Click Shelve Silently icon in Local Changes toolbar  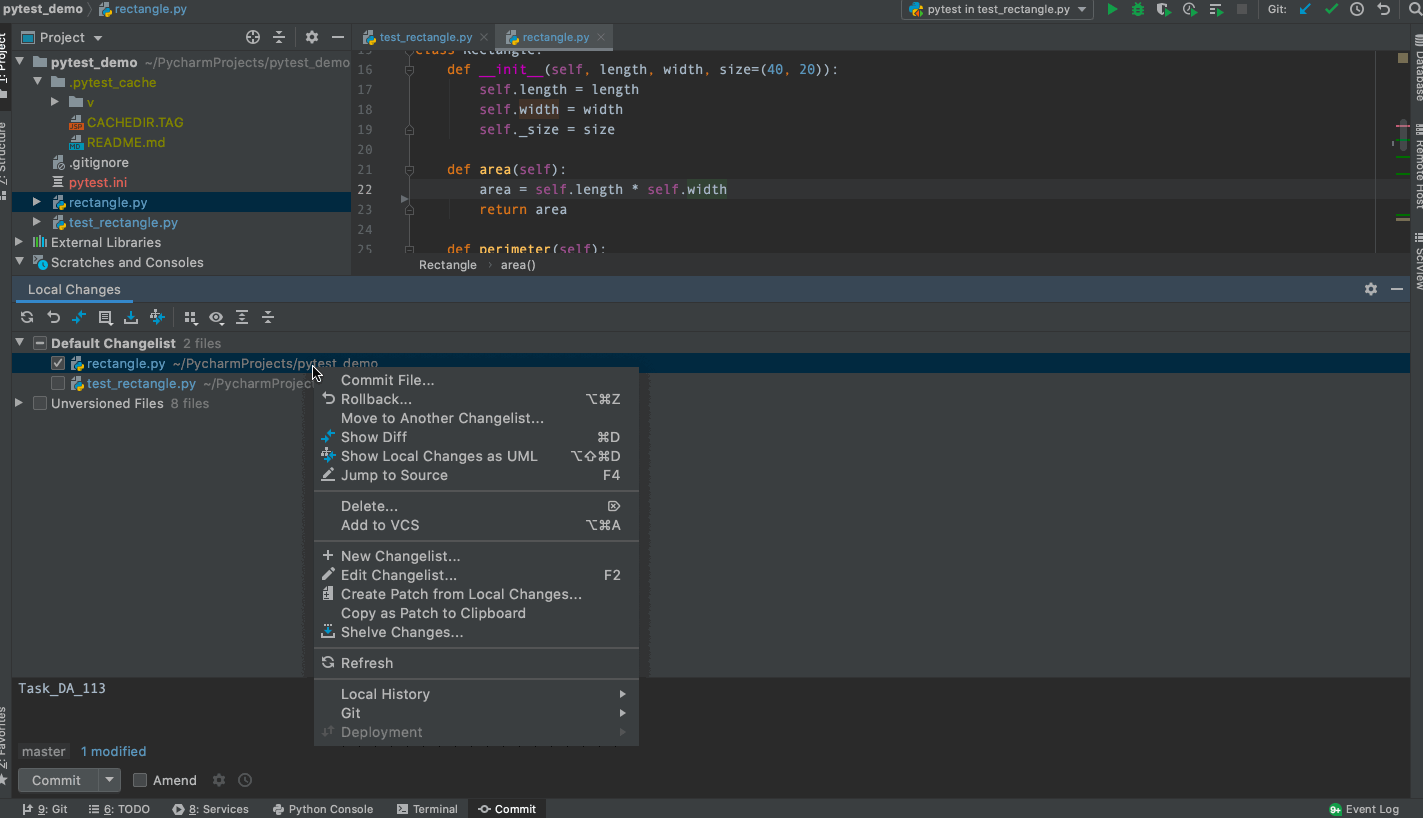click(131, 317)
